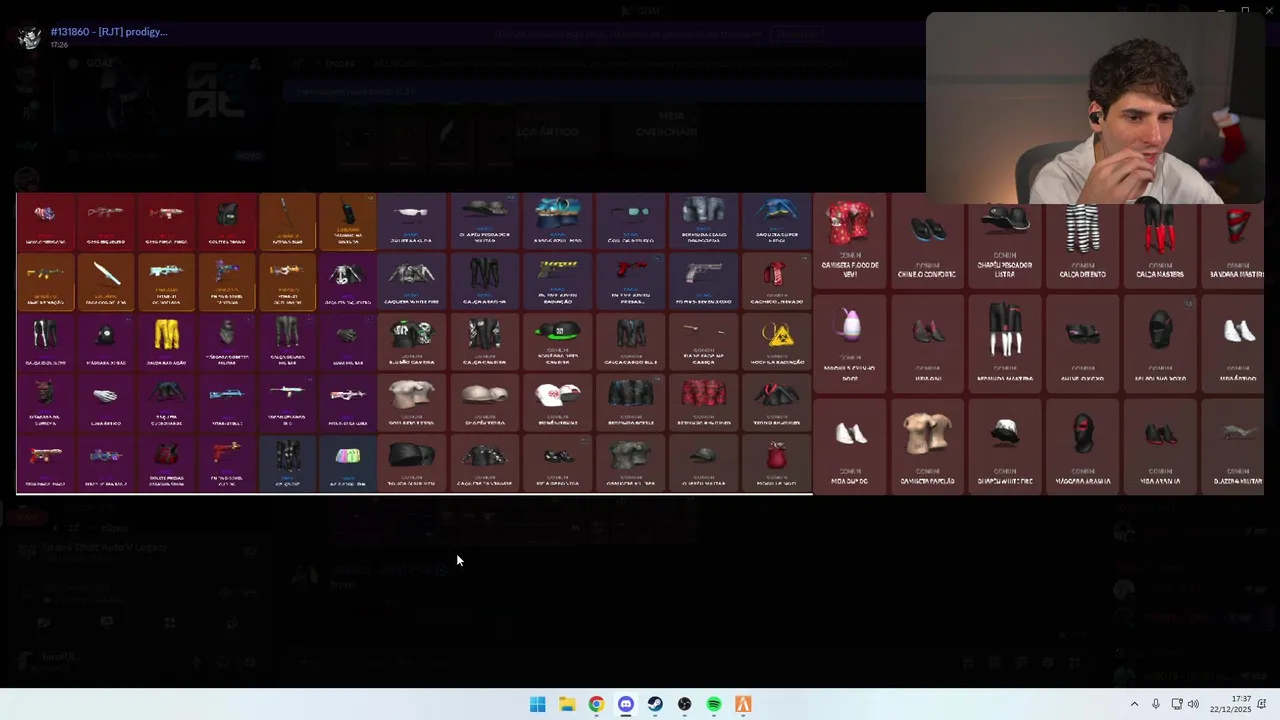Click the microphone tray icon
The width and height of the screenshot is (1280, 720).
(1155, 704)
